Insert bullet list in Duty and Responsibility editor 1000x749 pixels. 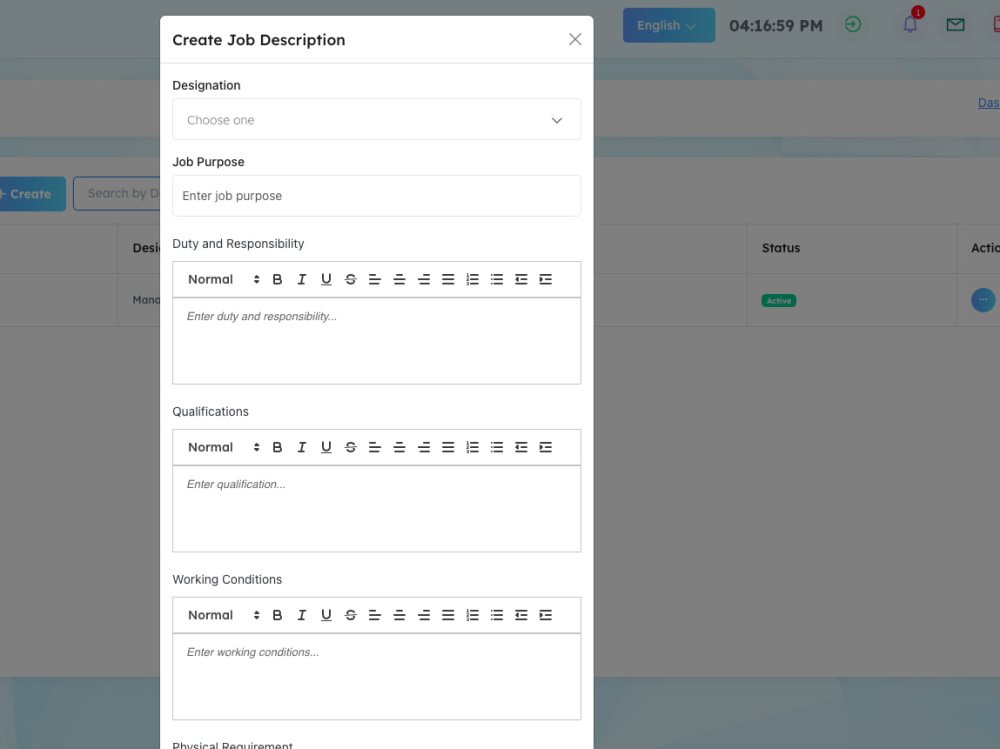pos(497,279)
